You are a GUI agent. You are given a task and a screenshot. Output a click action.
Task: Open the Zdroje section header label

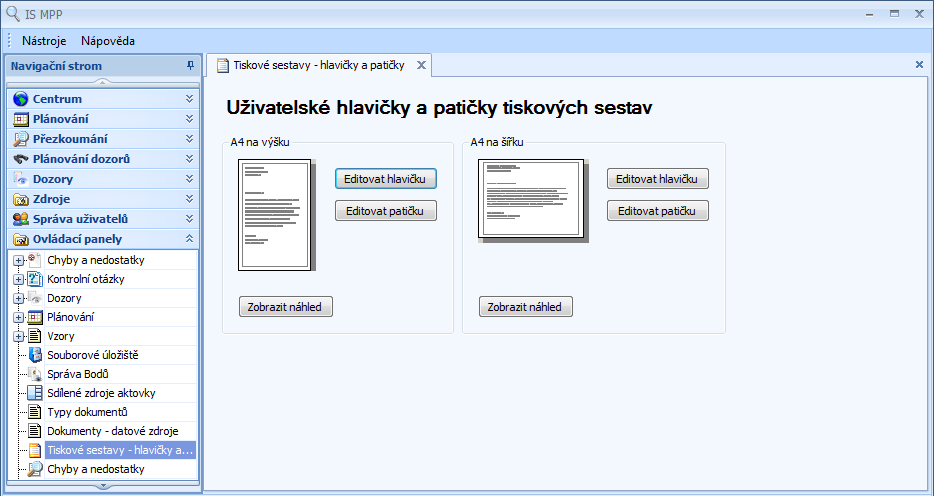[x=51, y=199]
